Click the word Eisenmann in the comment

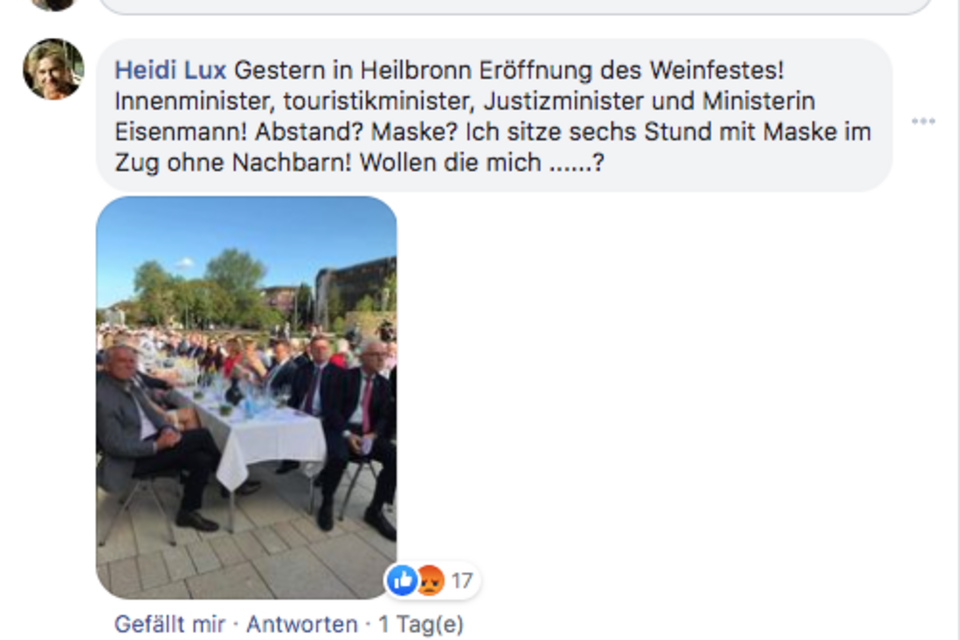point(181,132)
